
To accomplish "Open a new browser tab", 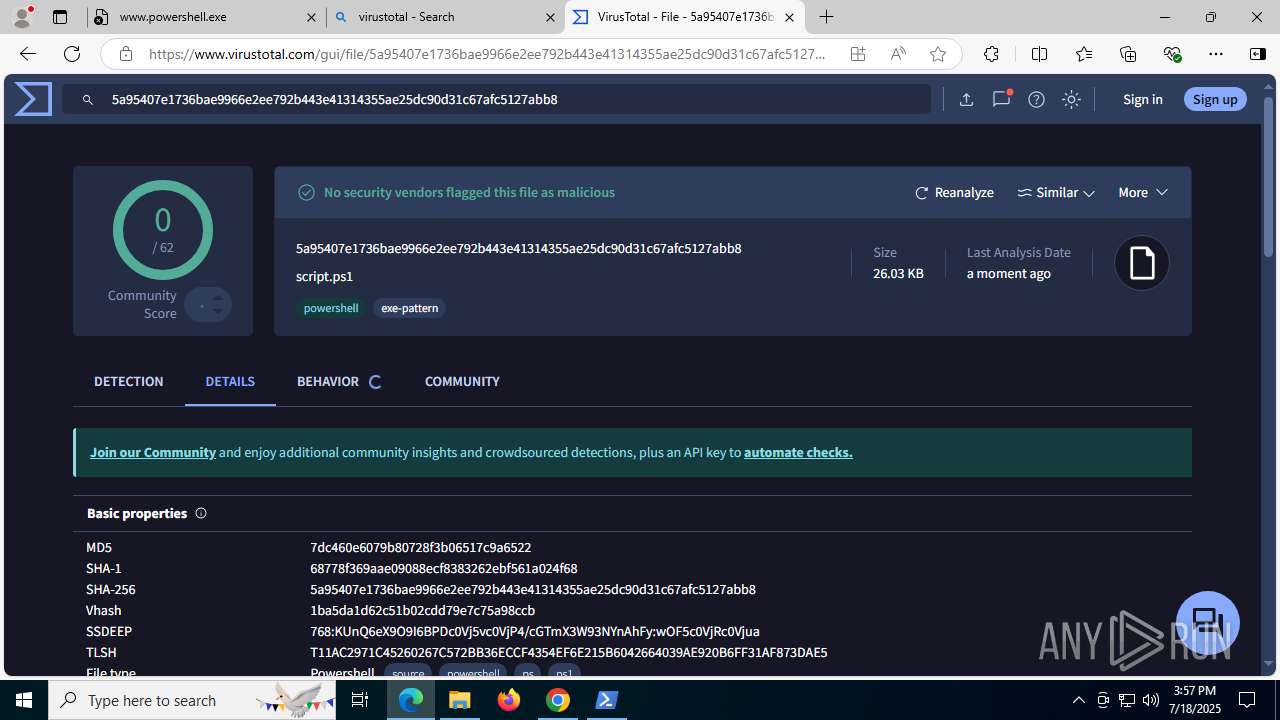I will tap(826, 17).
